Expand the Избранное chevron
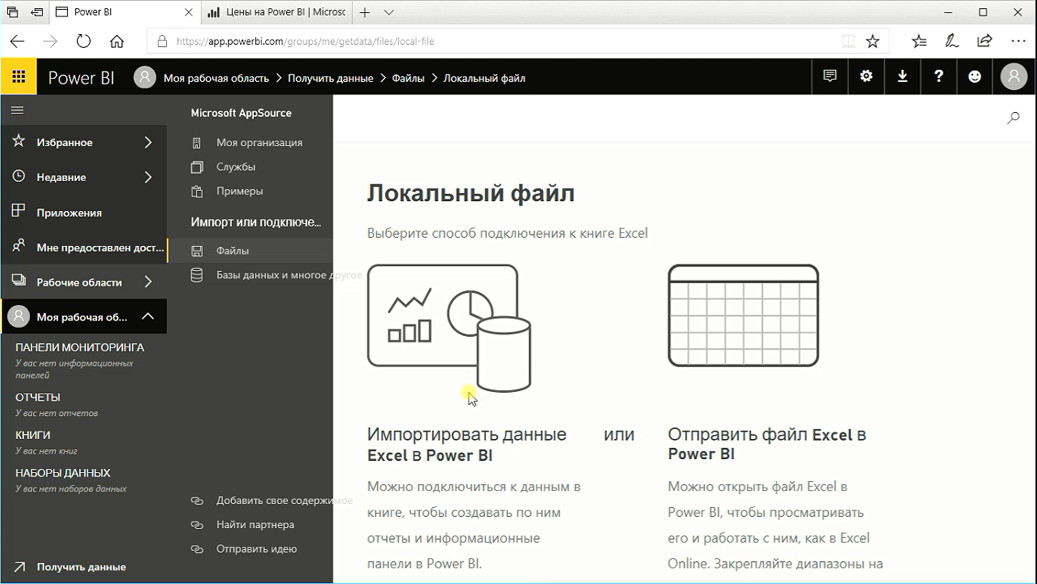This screenshot has height=584, width=1037. point(148,142)
